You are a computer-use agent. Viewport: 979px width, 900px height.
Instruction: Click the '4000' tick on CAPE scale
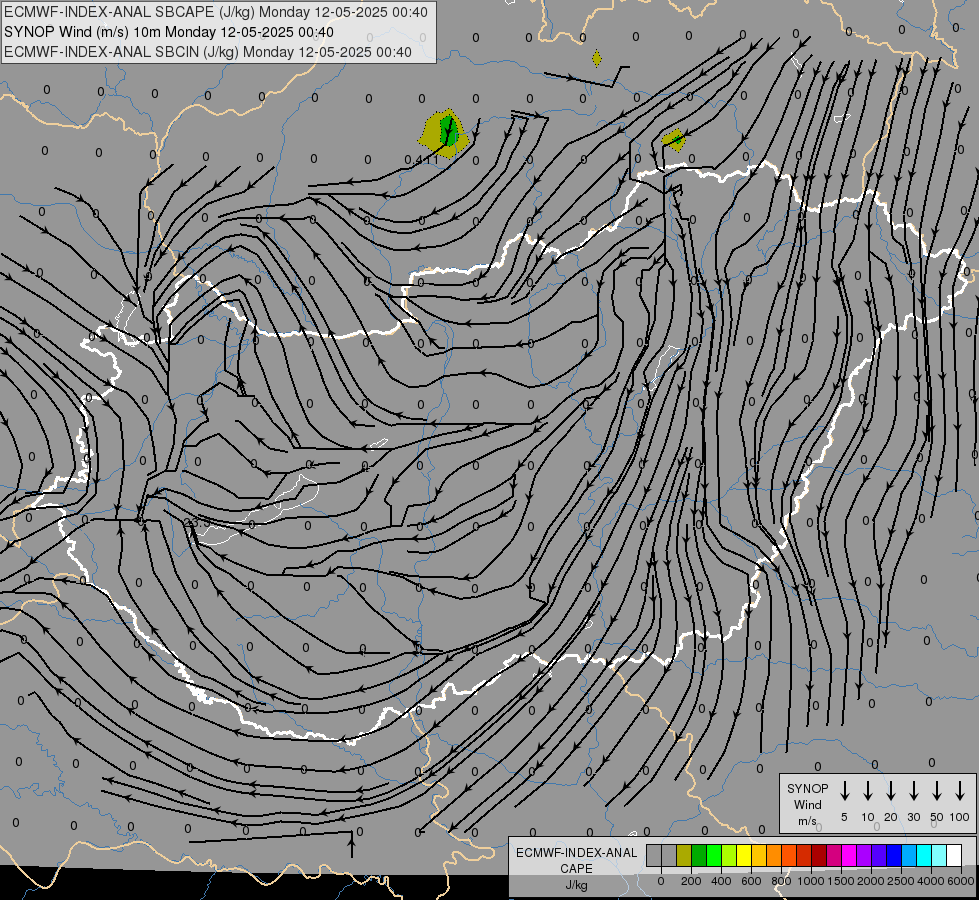(931, 881)
